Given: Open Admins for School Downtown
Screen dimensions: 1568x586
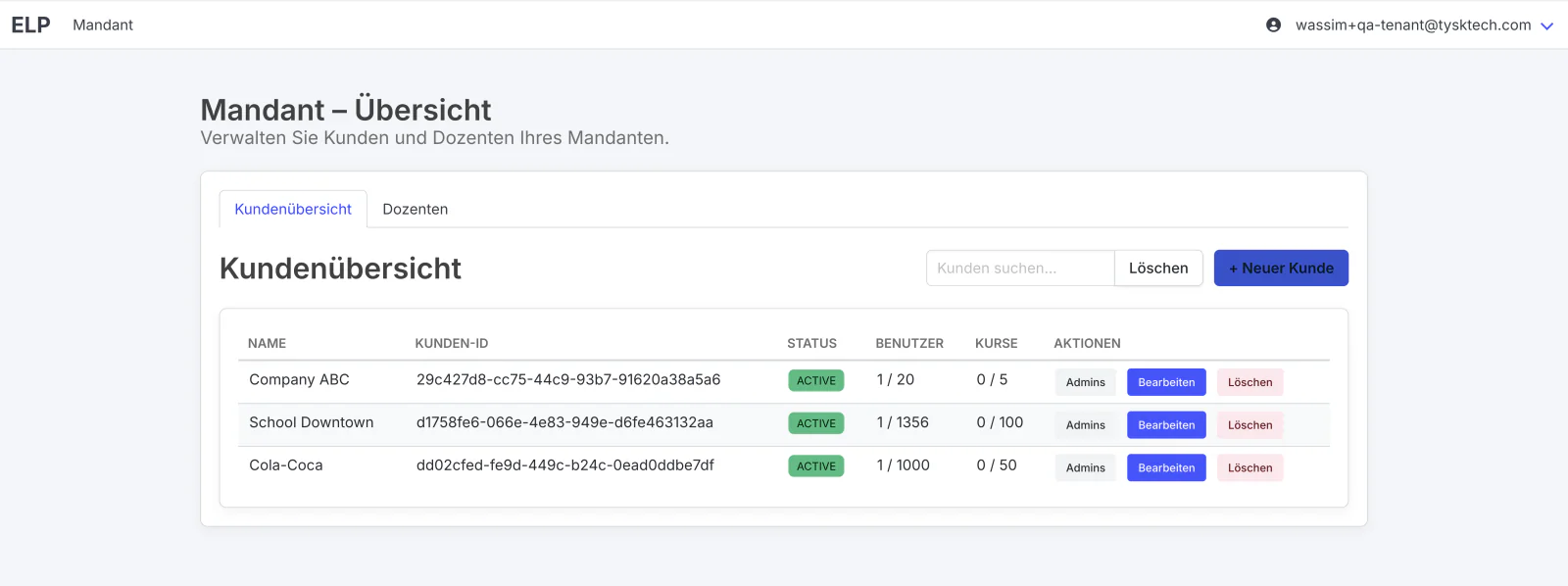Looking at the screenshot, I should [x=1086, y=425].
